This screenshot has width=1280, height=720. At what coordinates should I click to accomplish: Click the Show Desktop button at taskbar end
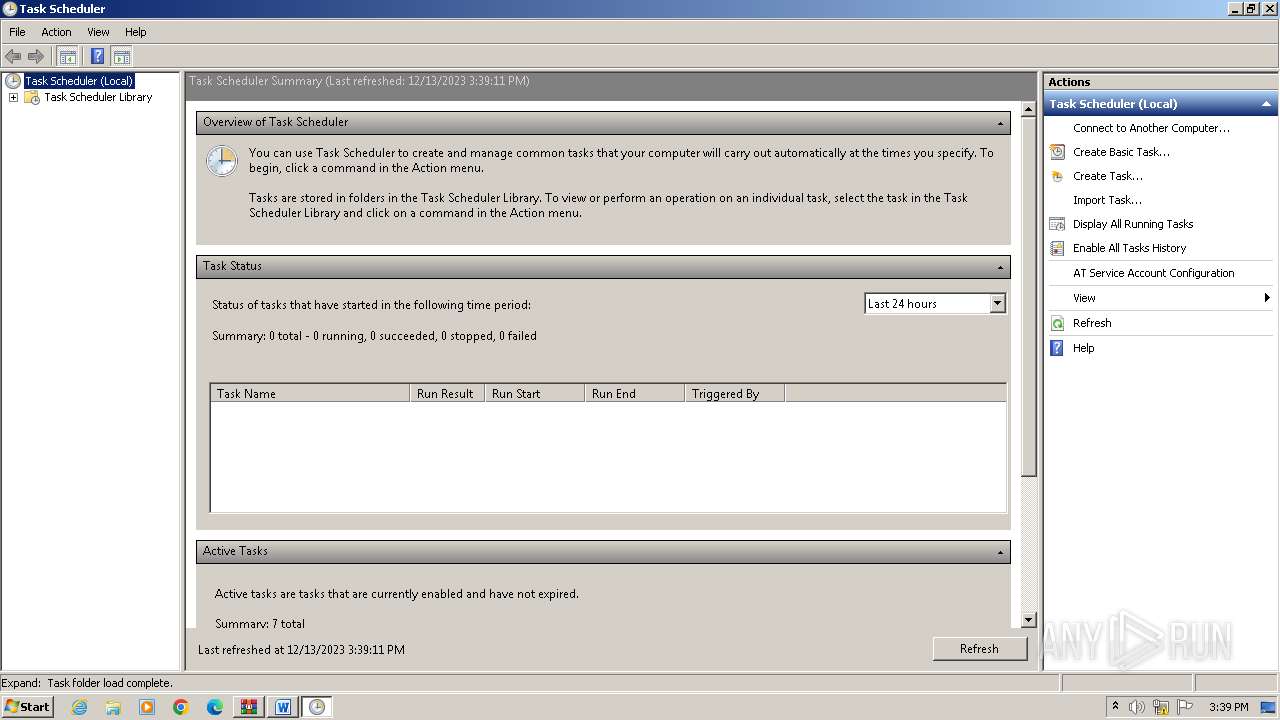tap(1268, 707)
